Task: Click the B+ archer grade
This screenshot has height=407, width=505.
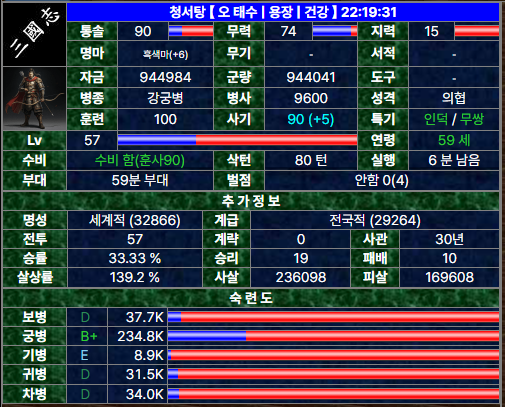Action: (89, 336)
